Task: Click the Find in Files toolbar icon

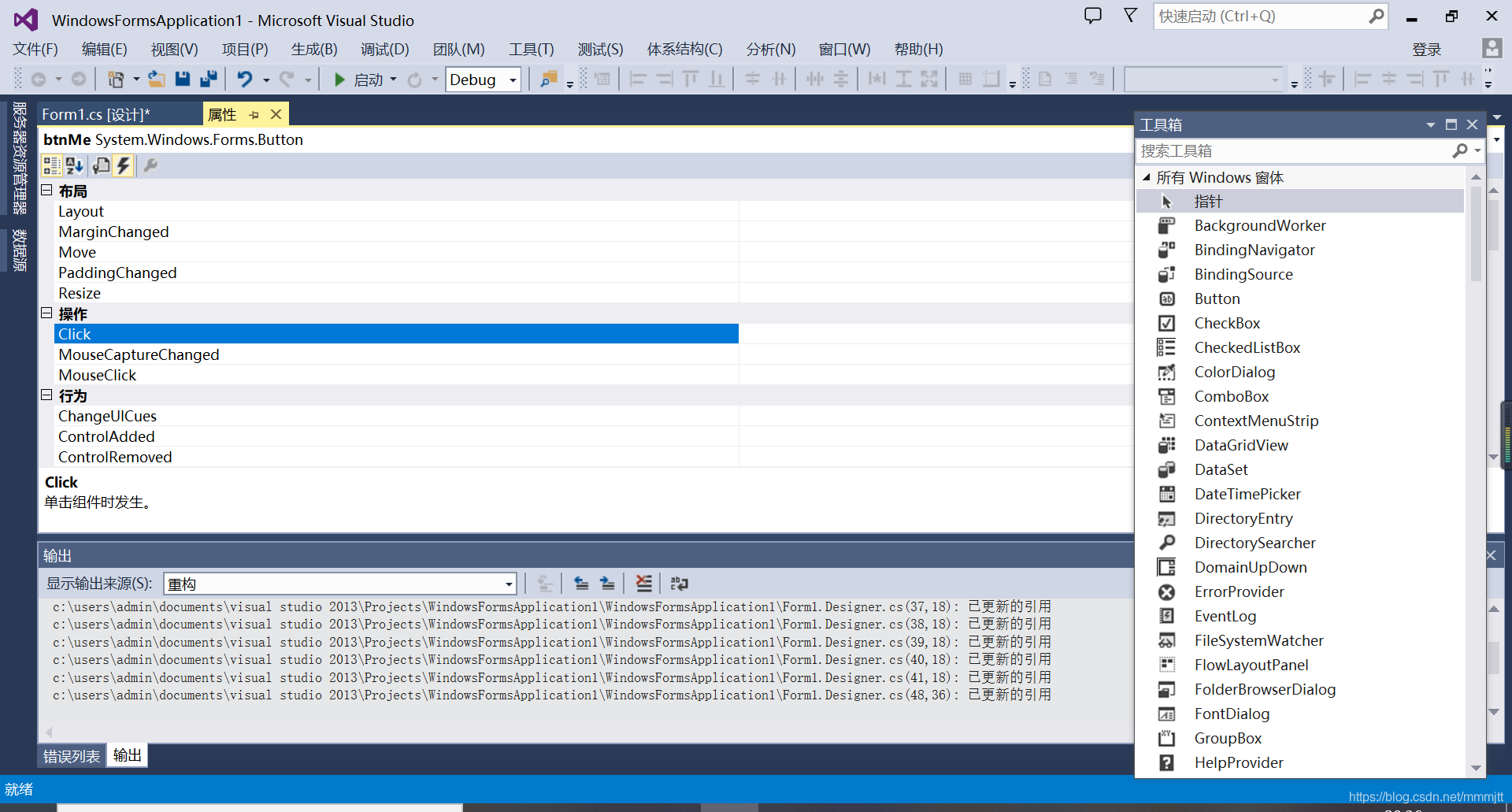Action: click(x=549, y=79)
